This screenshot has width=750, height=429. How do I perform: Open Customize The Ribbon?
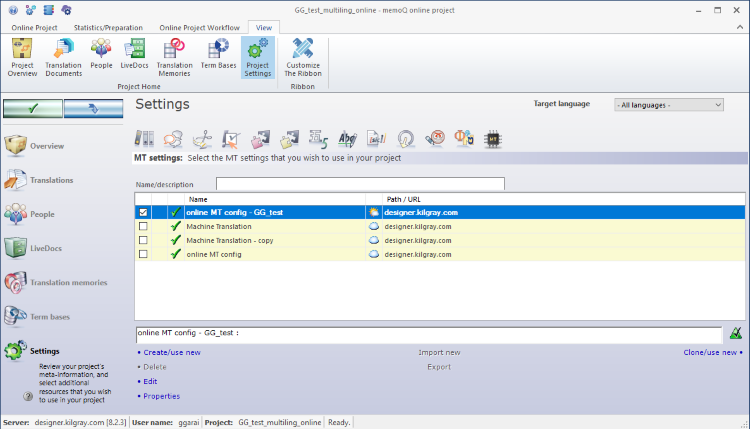coord(303,58)
